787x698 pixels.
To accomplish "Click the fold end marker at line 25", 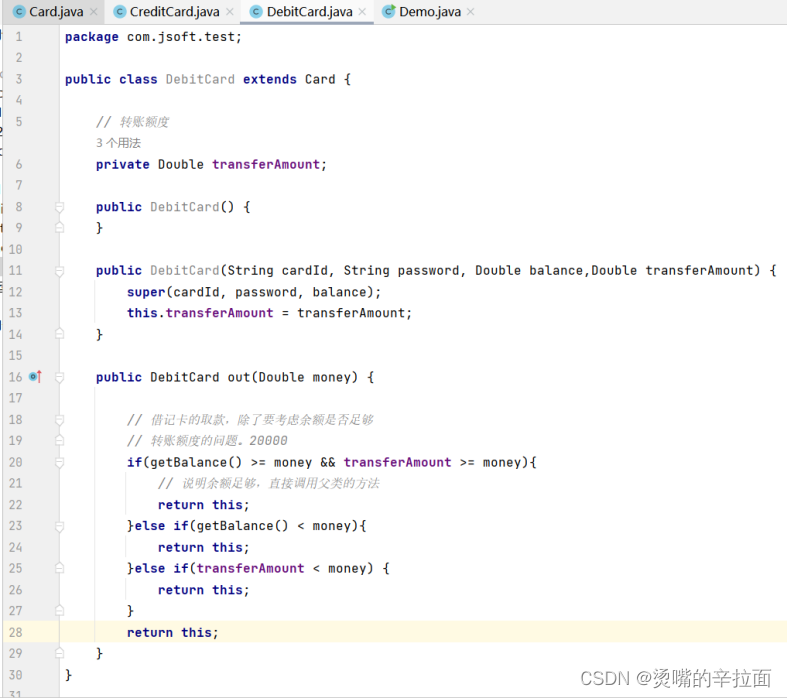I will [59, 568].
